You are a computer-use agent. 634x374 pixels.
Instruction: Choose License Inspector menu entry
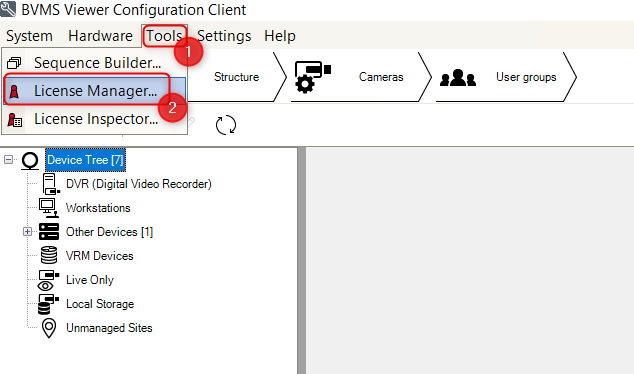(x=94, y=119)
